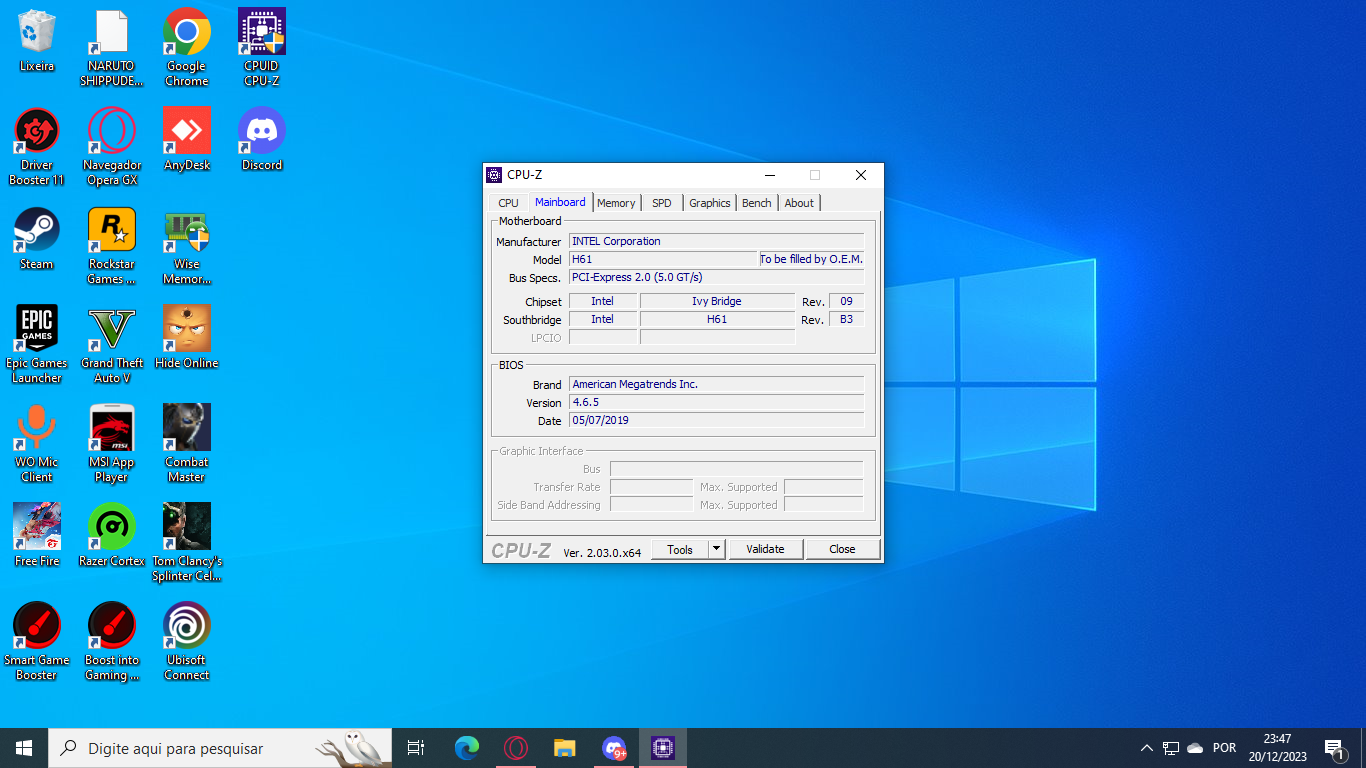The width and height of the screenshot is (1366, 768).
Task: Open the Discord desktop shortcut
Action: click(262, 139)
